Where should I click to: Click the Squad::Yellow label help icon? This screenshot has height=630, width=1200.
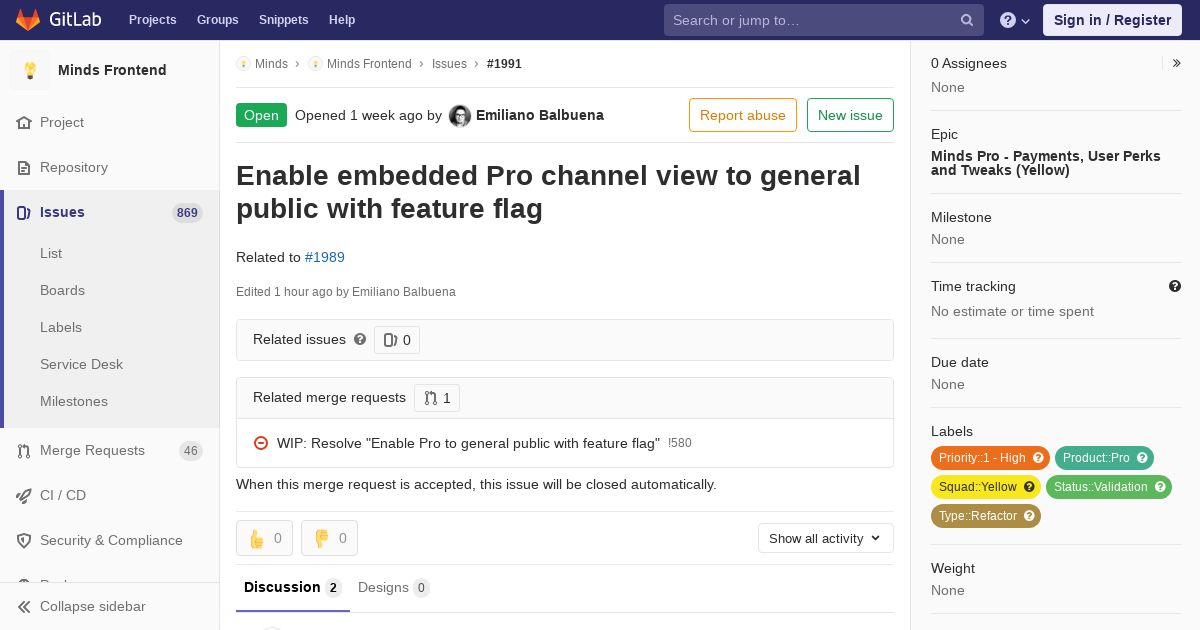coord(1029,487)
